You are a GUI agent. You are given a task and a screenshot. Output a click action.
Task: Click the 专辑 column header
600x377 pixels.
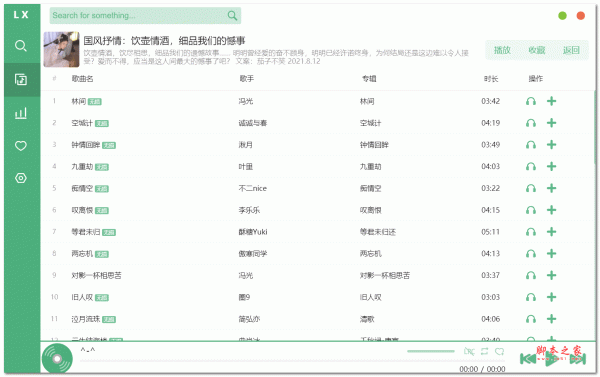[369, 79]
